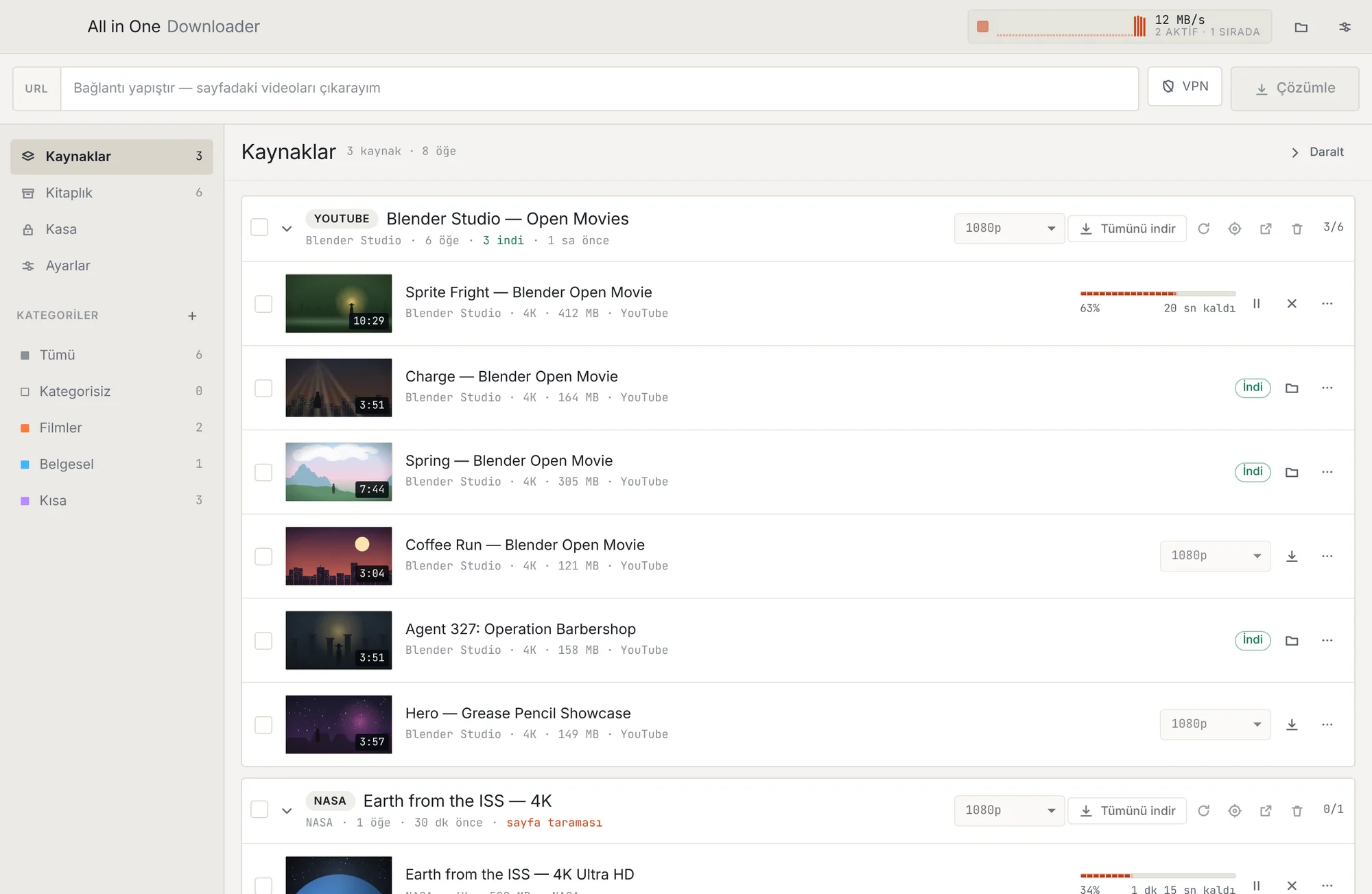Screen dimensions: 1372x894
Task: Open more options for Agent 327
Action: pyautogui.click(x=1327, y=640)
